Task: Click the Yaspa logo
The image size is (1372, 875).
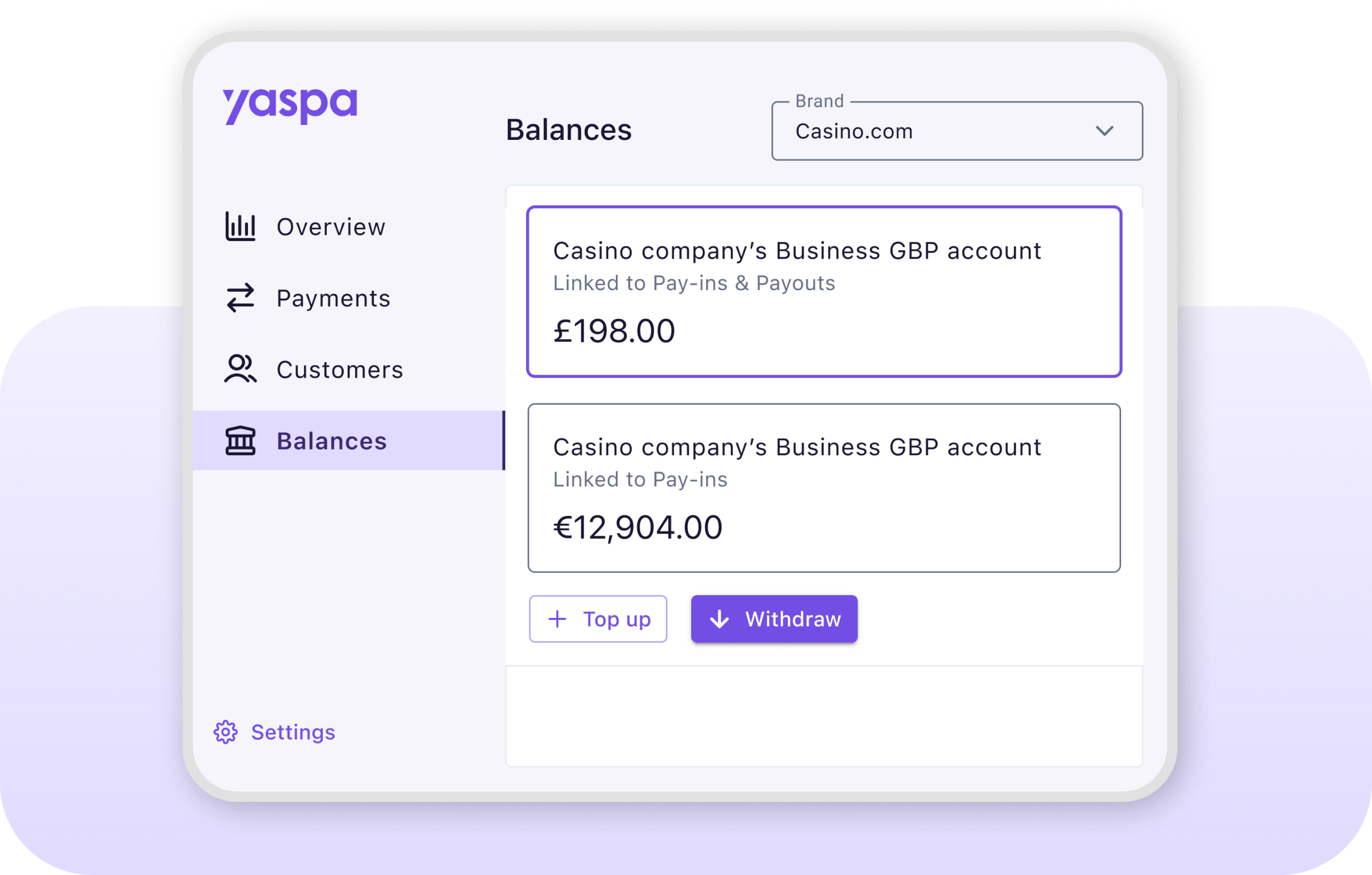Action: click(290, 105)
